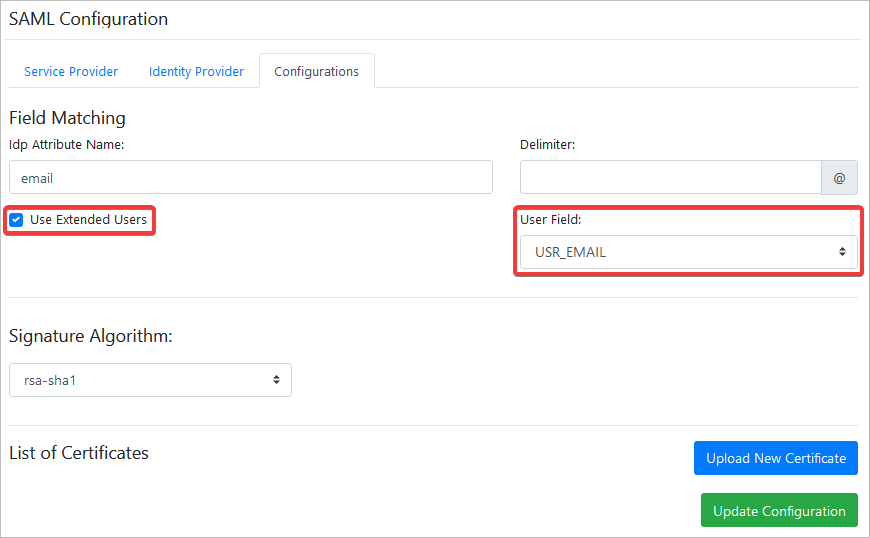Screen dimensions: 870x538
Task: Switch to the Service Provider tab
Action: coord(71,72)
